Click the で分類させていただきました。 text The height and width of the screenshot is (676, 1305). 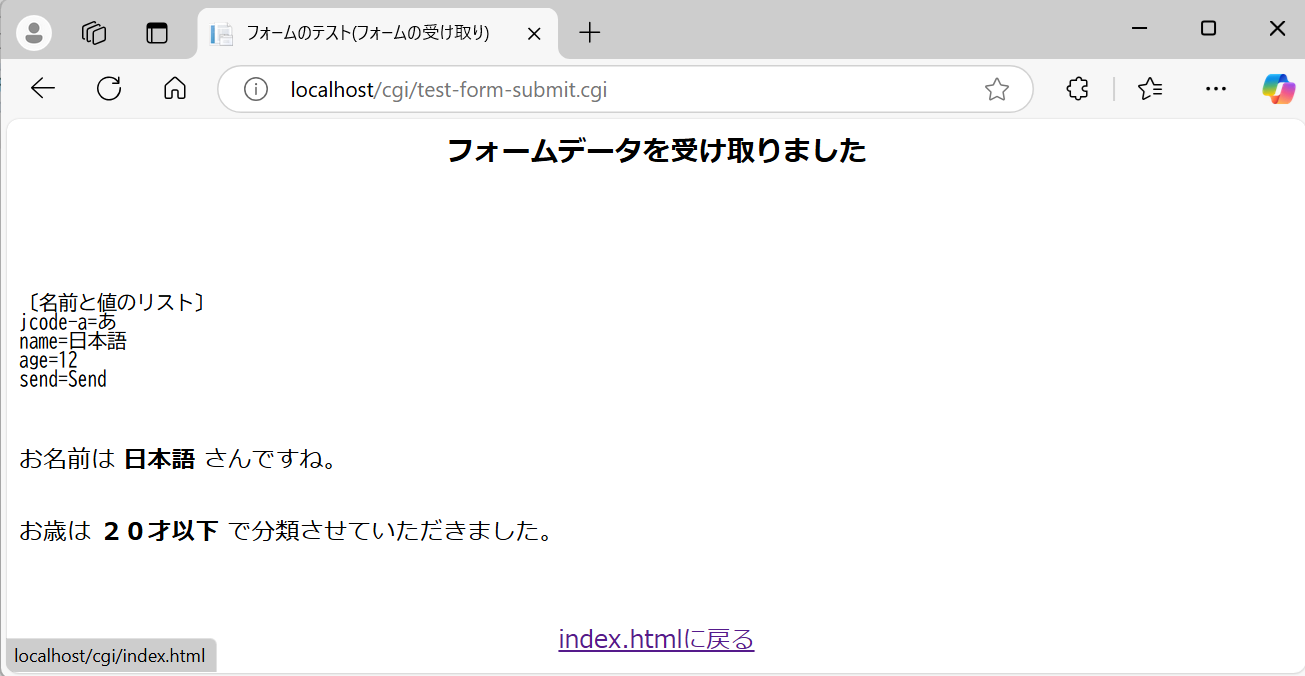point(392,531)
